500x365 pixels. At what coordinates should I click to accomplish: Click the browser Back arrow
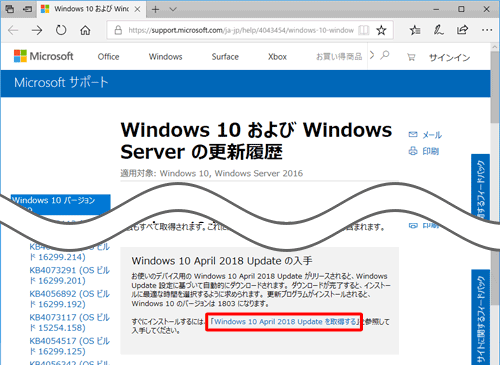[13, 30]
